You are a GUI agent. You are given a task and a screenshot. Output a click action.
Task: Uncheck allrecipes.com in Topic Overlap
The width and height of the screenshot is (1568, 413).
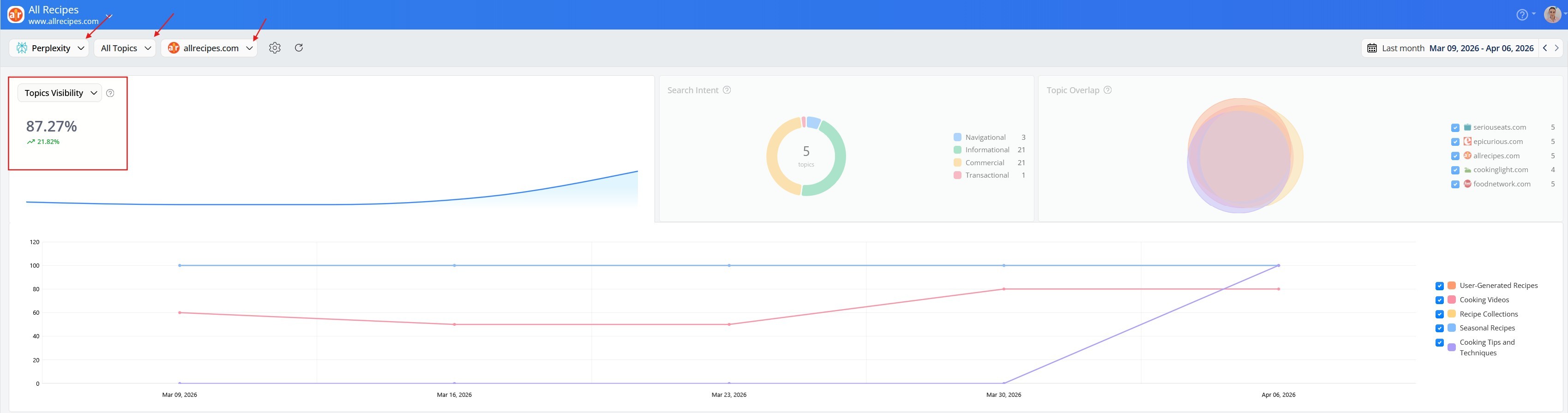[1455, 156]
